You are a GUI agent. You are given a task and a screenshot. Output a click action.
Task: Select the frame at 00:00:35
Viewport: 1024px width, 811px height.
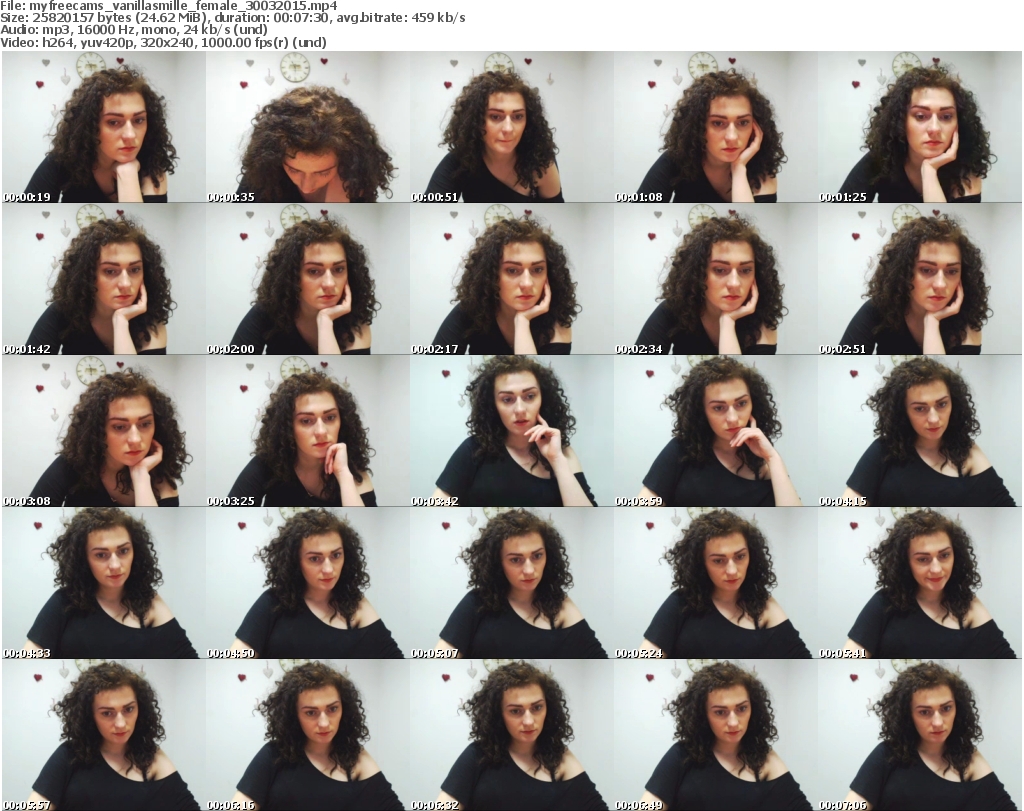coord(308,127)
